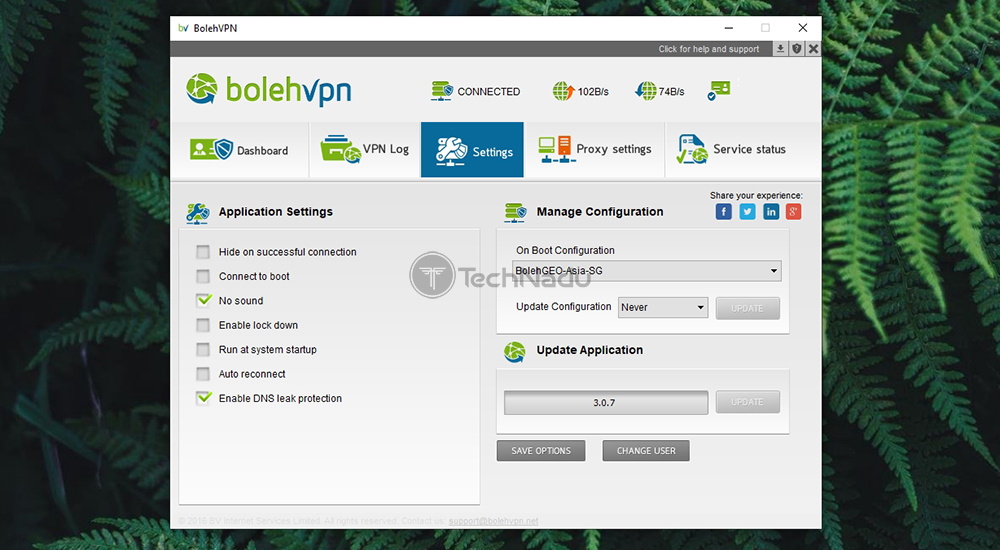Open the support@bolehvpn.net email link
Image resolution: width=1000 pixels, height=550 pixels.
coord(493,521)
